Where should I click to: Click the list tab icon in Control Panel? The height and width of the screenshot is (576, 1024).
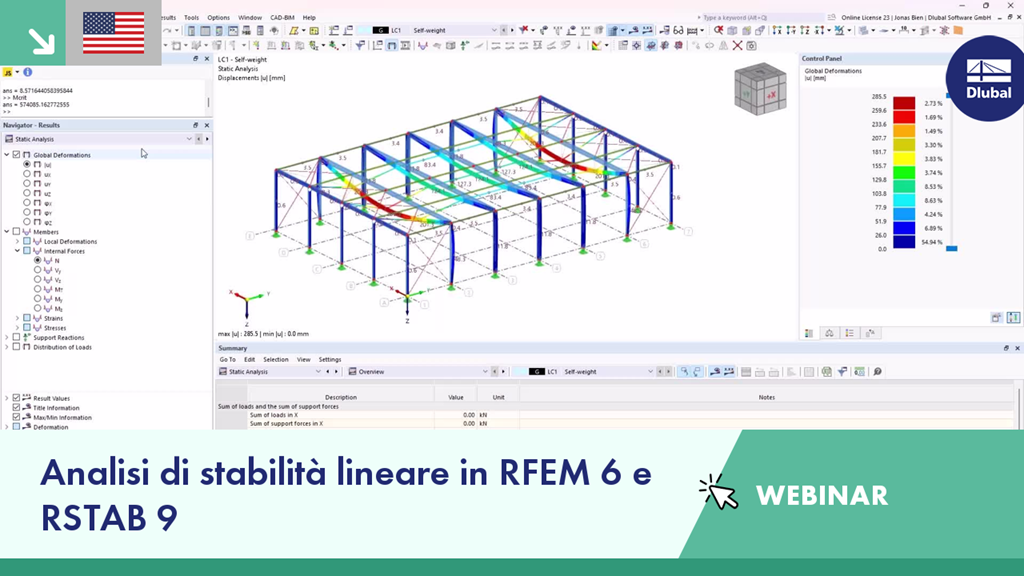click(850, 333)
